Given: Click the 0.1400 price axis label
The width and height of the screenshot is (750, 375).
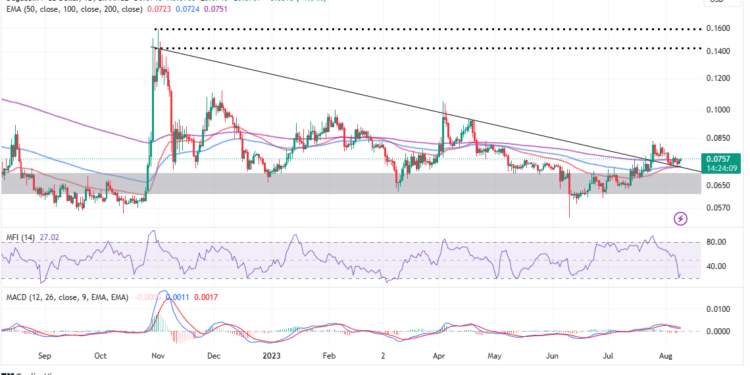Looking at the screenshot, I should (718, 51).
